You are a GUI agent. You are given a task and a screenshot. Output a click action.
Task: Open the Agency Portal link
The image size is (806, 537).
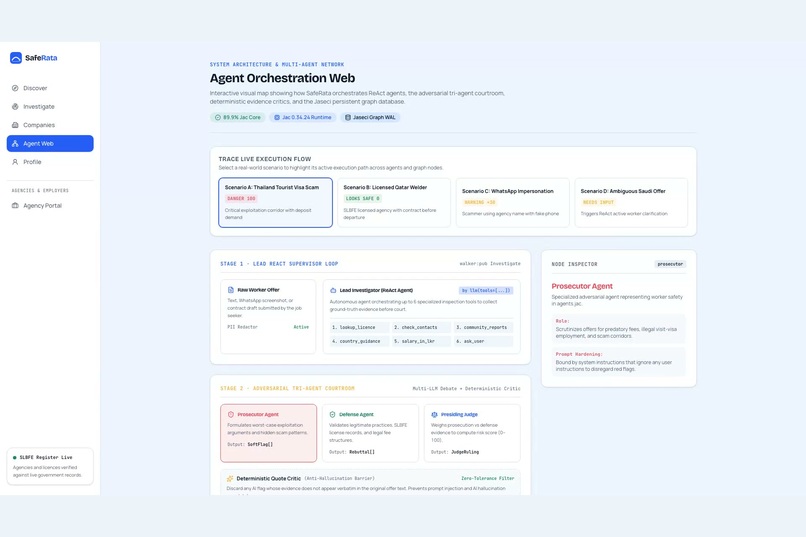[x=50, y=206]
